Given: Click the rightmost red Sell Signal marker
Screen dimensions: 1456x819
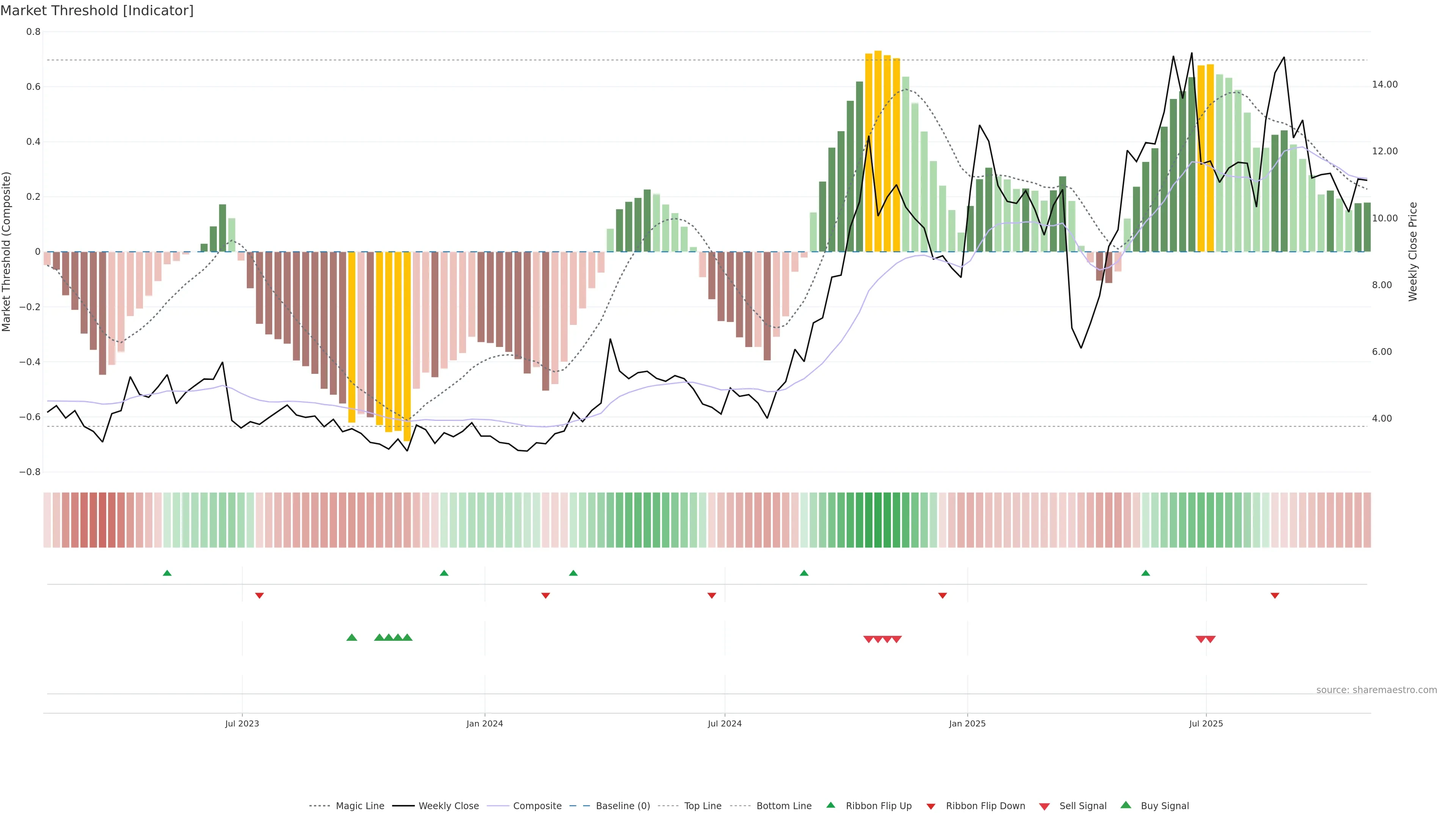Looking at the screenshot, I should pyautogui.click(x=1210, y=639).
